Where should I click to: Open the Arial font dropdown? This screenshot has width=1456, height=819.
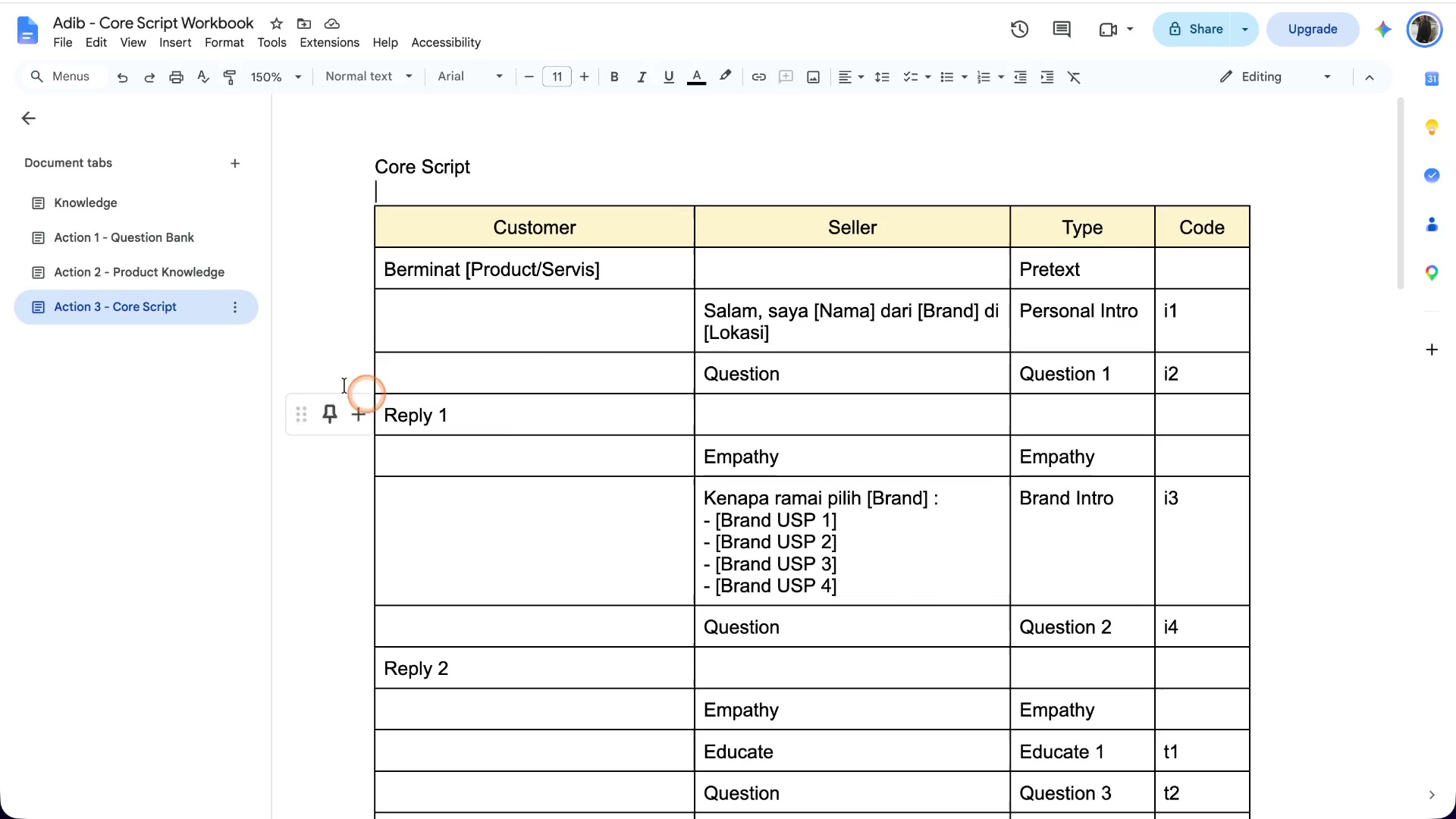pyautogui.click(x=470, y=77)
